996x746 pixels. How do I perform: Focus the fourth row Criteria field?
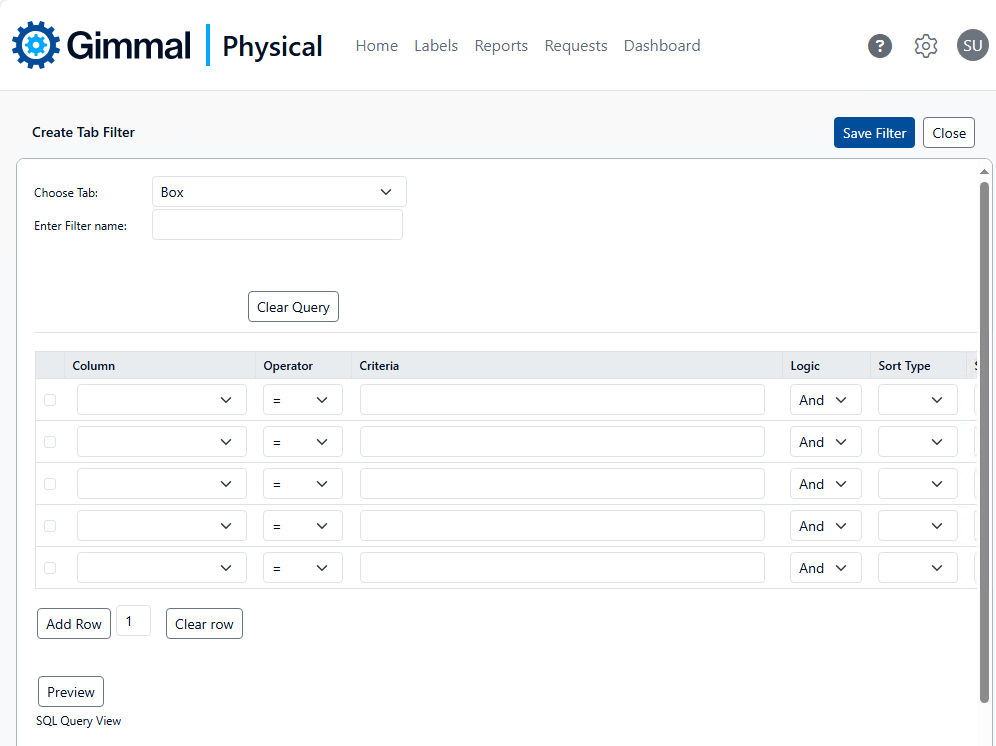562,526
